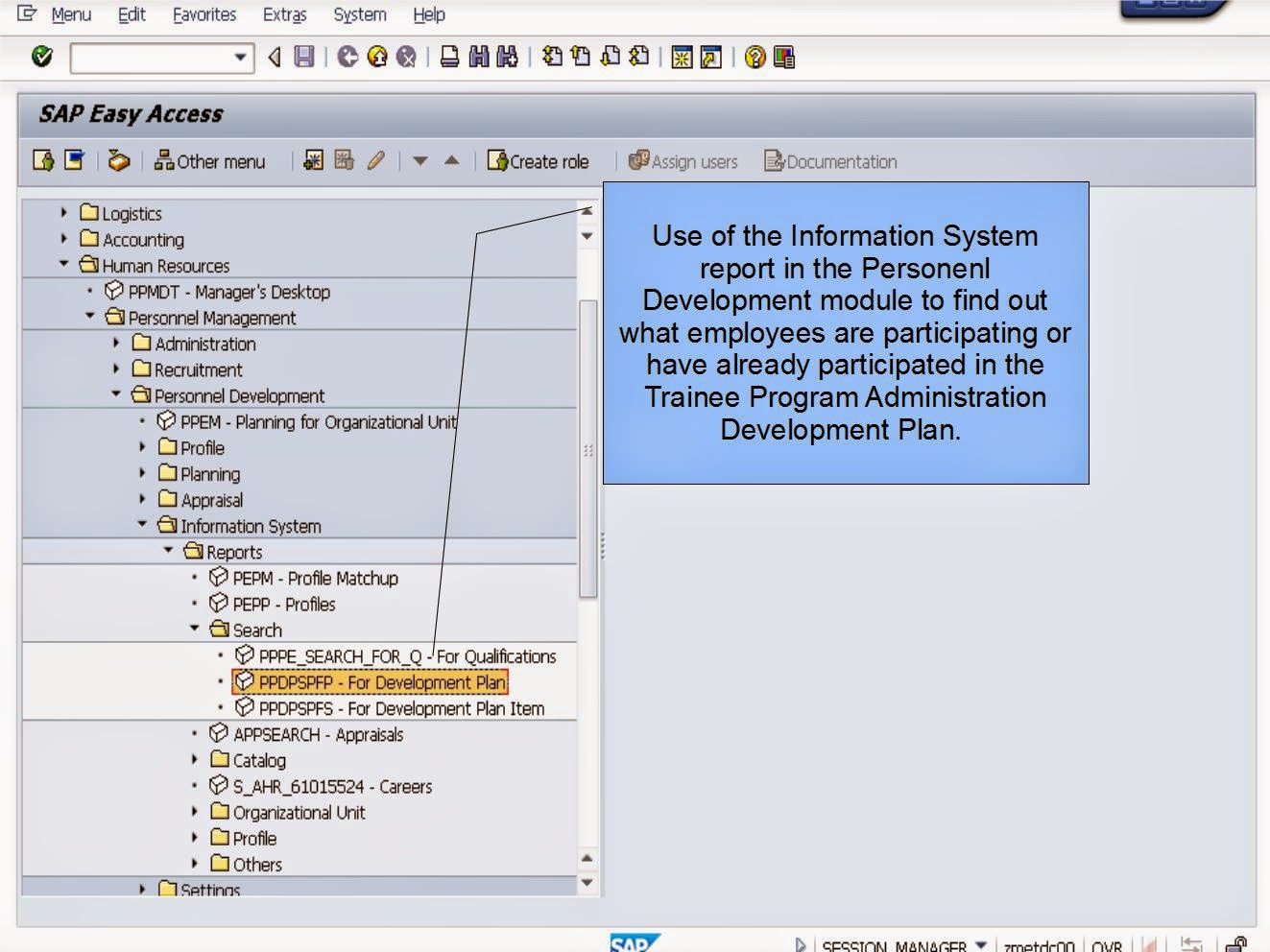Open the Help question mark icon
The width and height of the screenshot is (1270, 952).
coord(755,58)
